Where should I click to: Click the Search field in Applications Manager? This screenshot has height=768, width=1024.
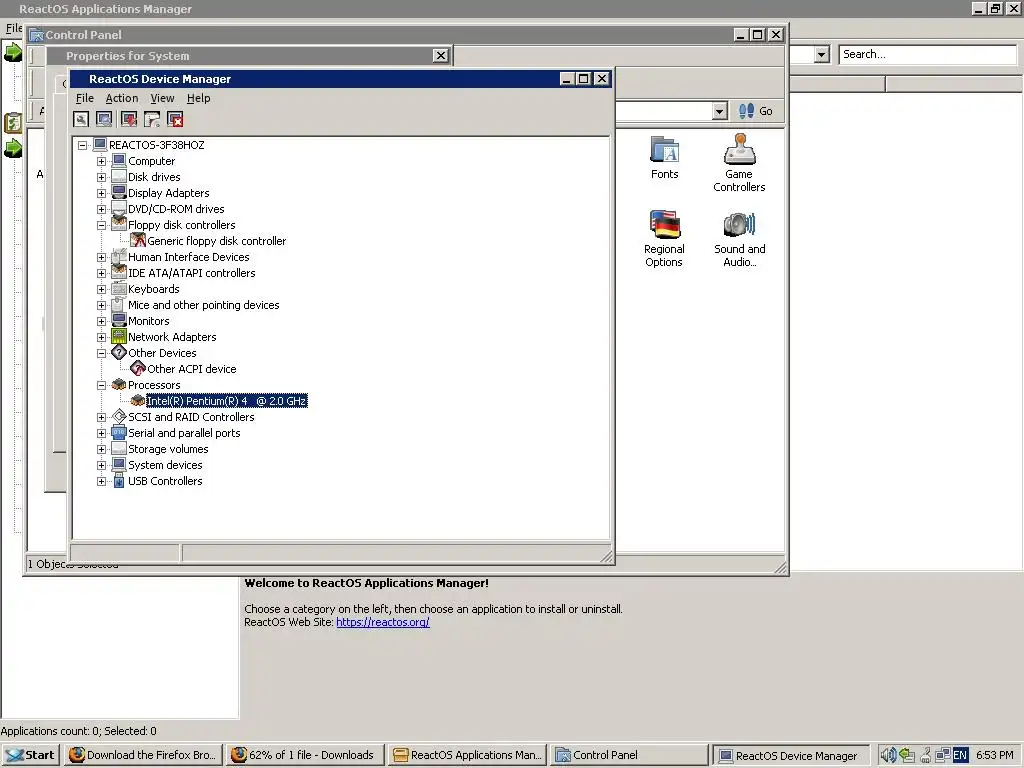pyautogui.click(x=927, y=54)
